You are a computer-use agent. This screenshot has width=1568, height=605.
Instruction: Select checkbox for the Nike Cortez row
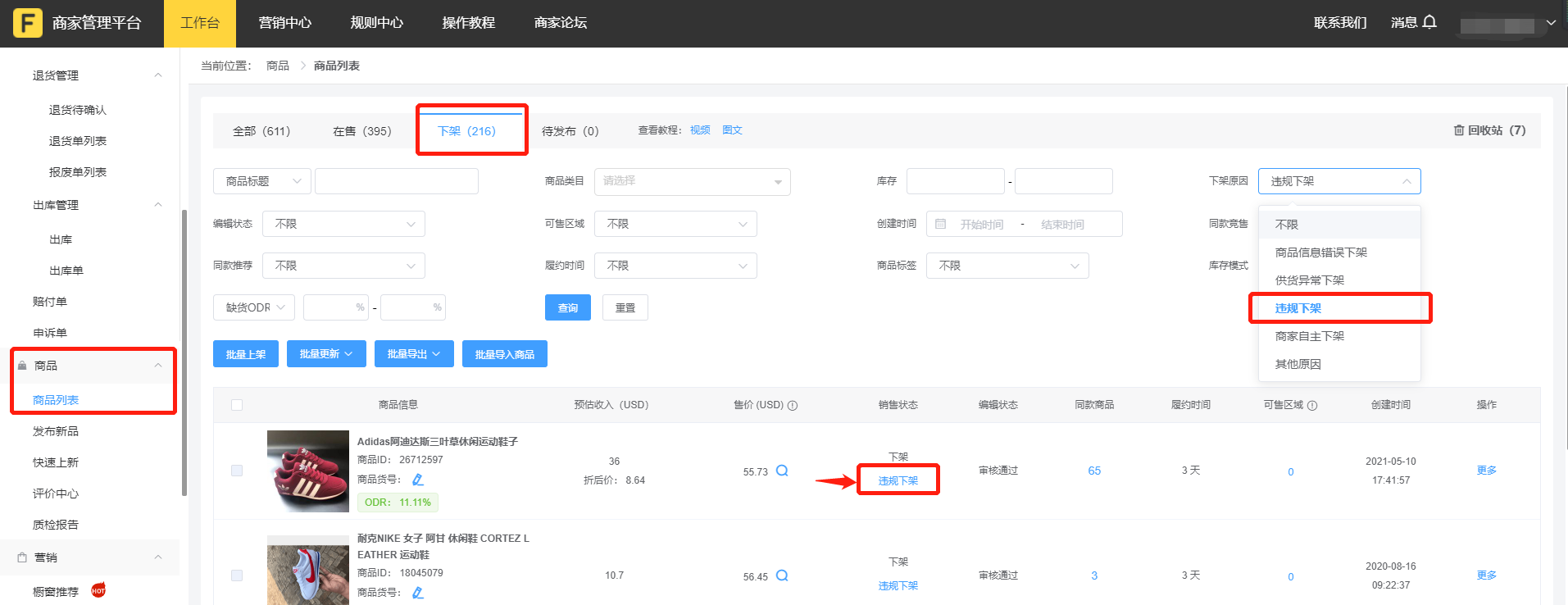237,575
